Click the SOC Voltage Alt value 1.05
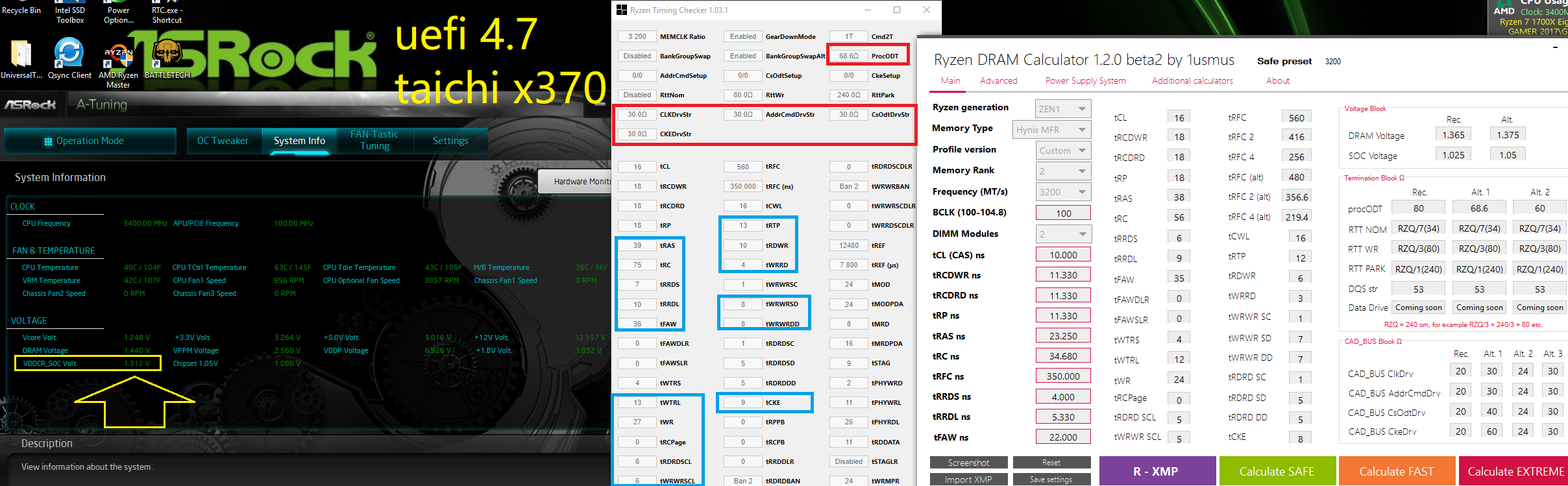This screenshot has width=1568, height=486. point(1508,154)
